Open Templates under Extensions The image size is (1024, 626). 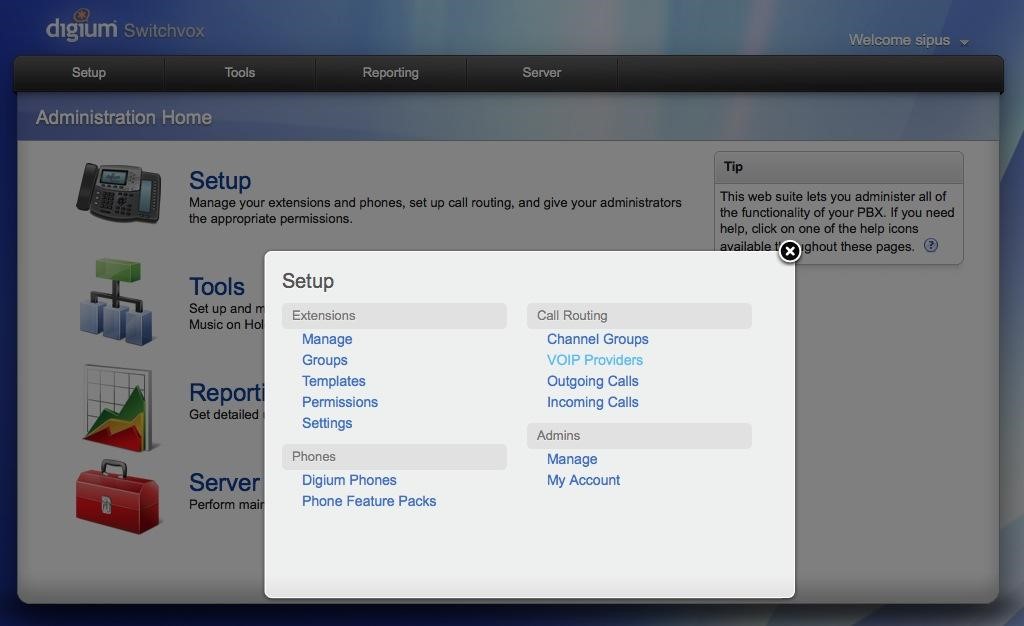334,381
